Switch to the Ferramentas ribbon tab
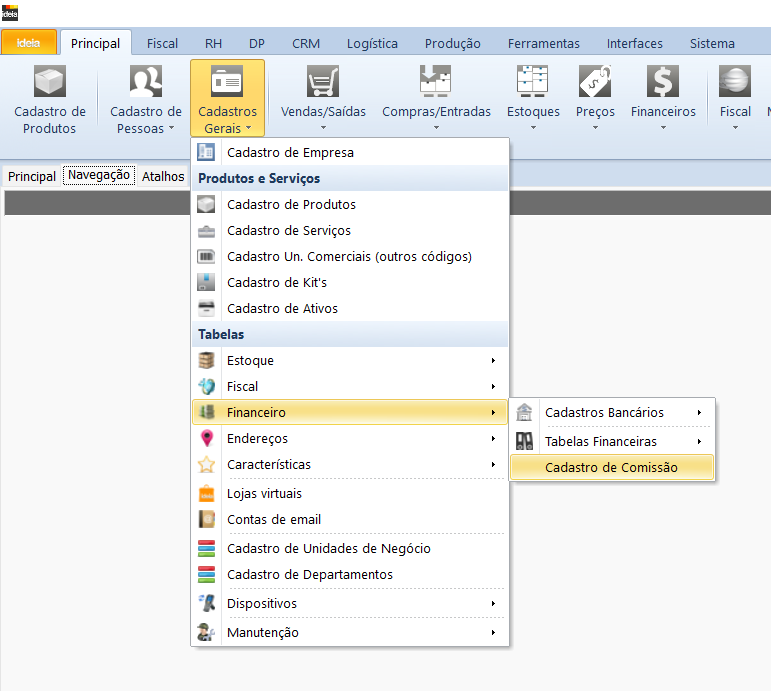This screenshot has height=691, width=771. coord(543,43)
